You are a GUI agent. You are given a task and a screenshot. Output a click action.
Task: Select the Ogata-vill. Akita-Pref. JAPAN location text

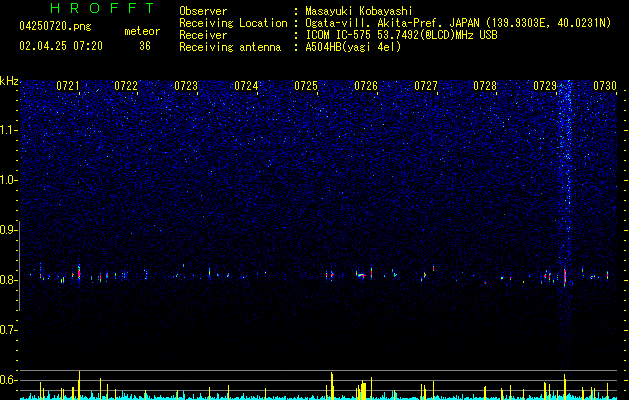392,23
